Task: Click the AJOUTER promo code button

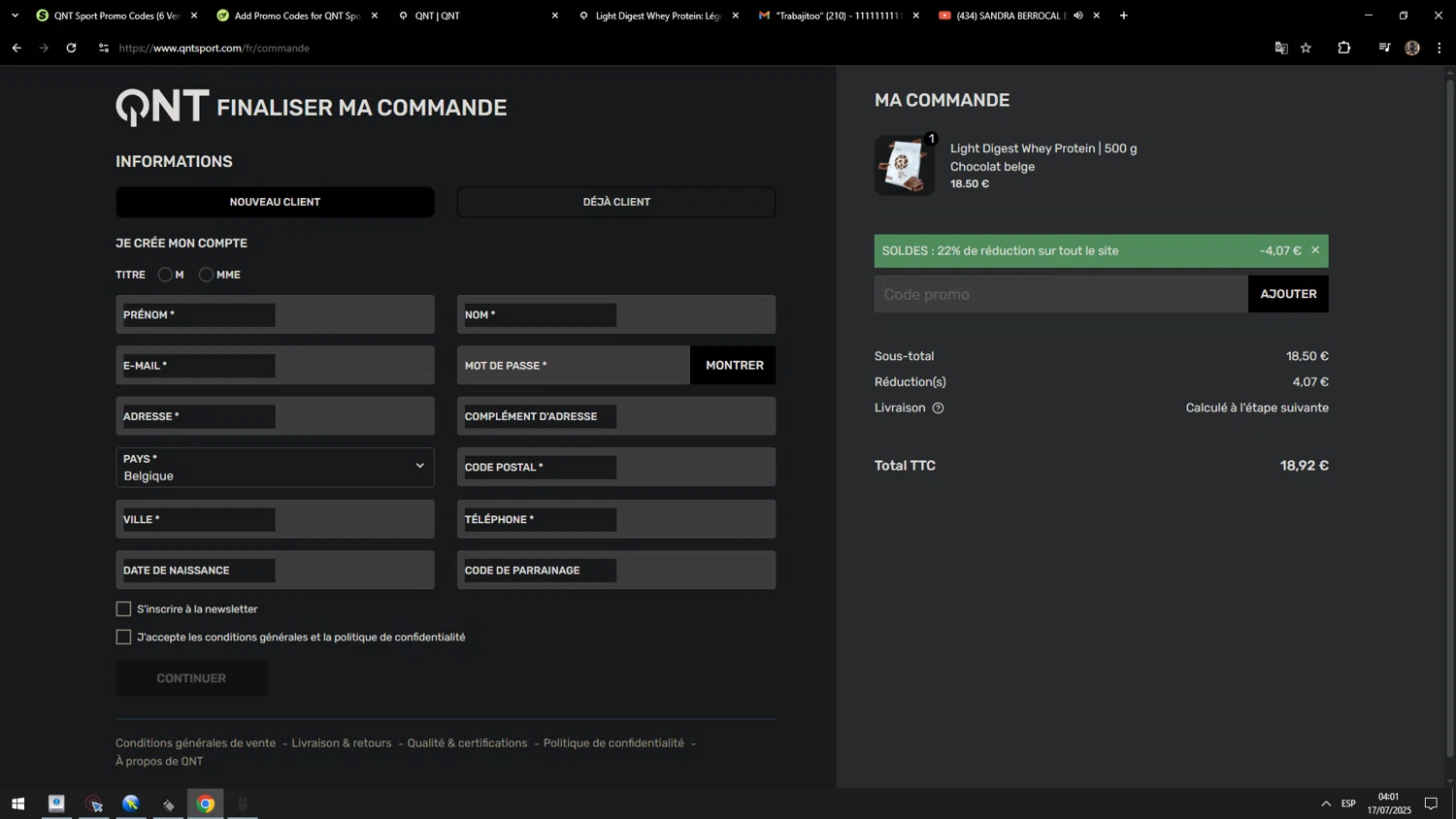Action: point(1288,294)
